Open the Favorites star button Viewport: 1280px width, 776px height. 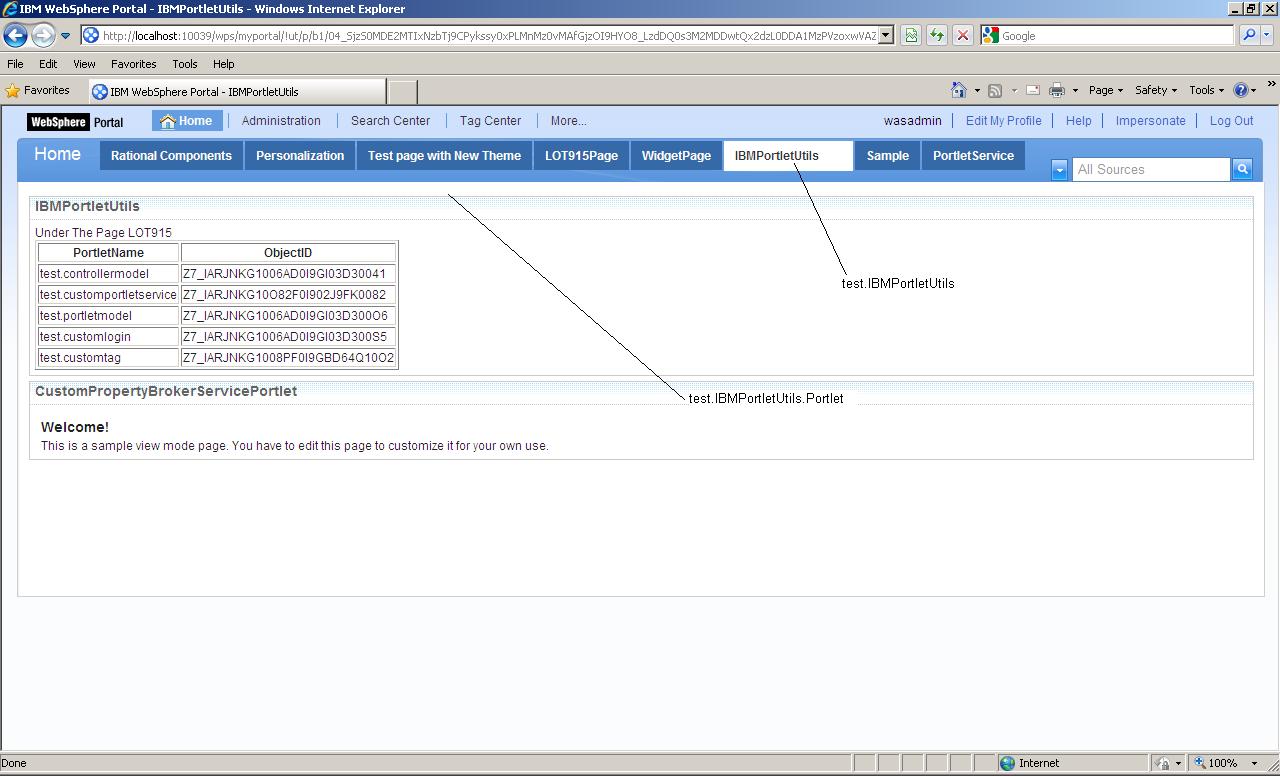(x=38, y=90)
